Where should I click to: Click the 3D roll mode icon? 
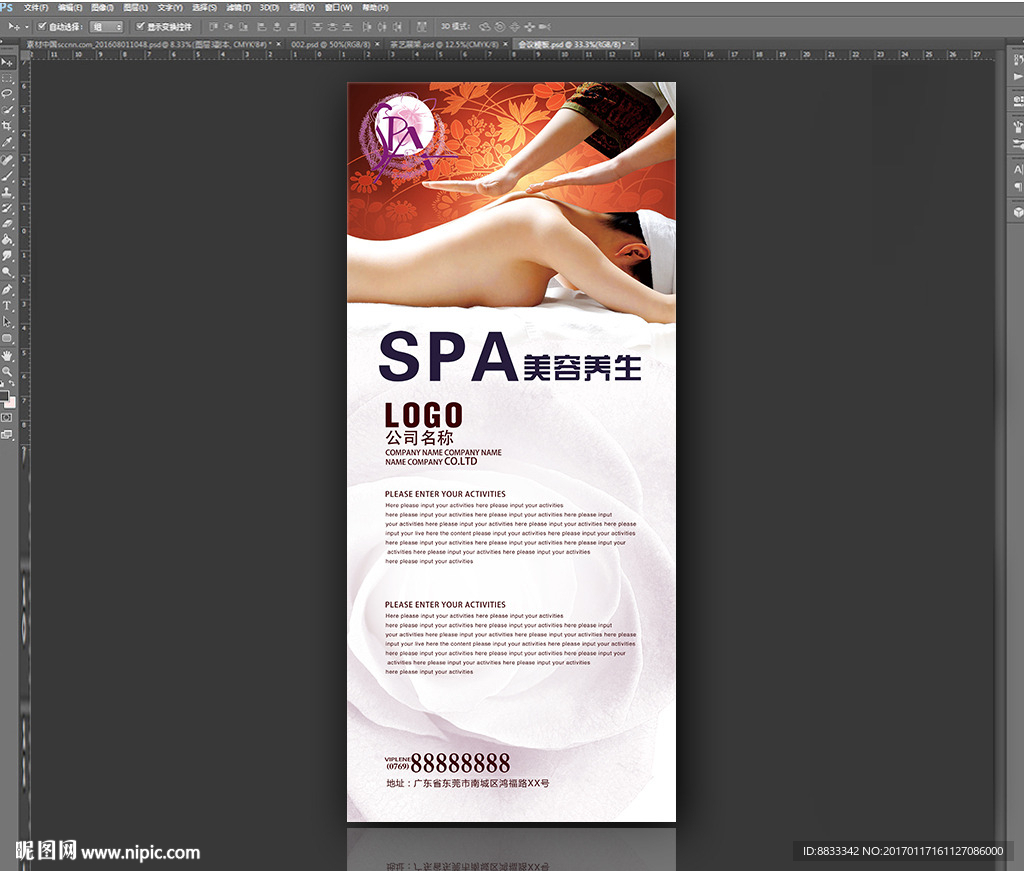[500, 27]
